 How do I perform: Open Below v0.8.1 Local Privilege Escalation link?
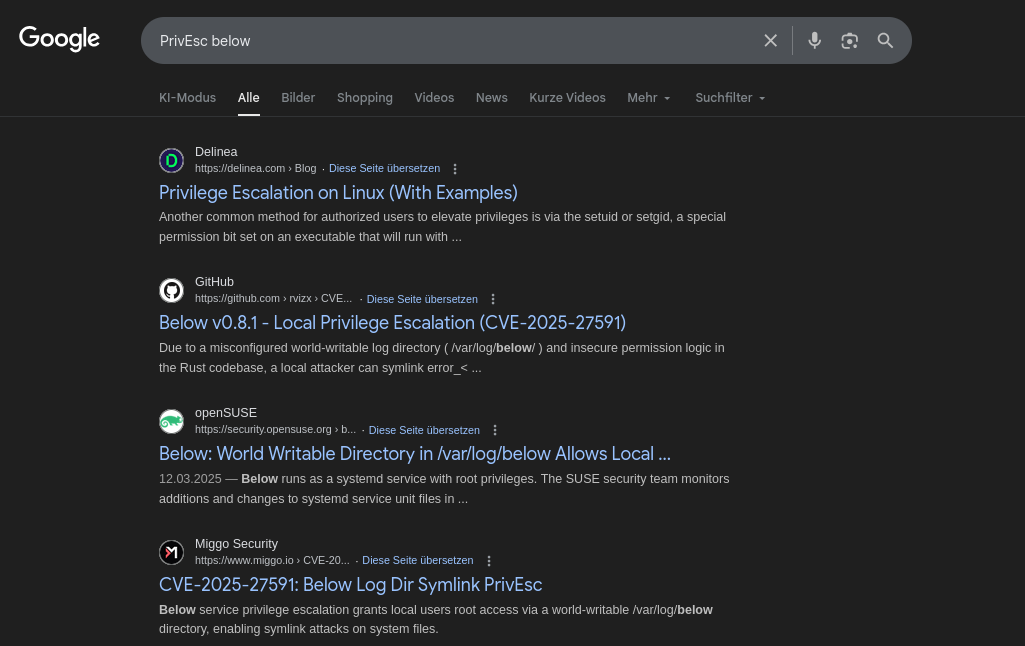click(392, 322)
